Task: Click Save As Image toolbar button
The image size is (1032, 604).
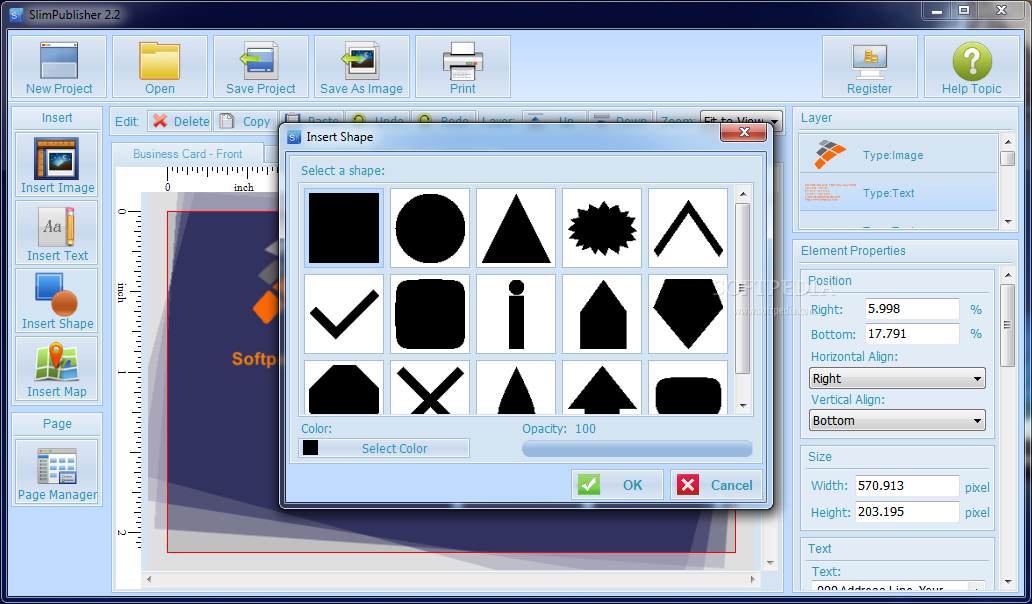Action: 361,68
